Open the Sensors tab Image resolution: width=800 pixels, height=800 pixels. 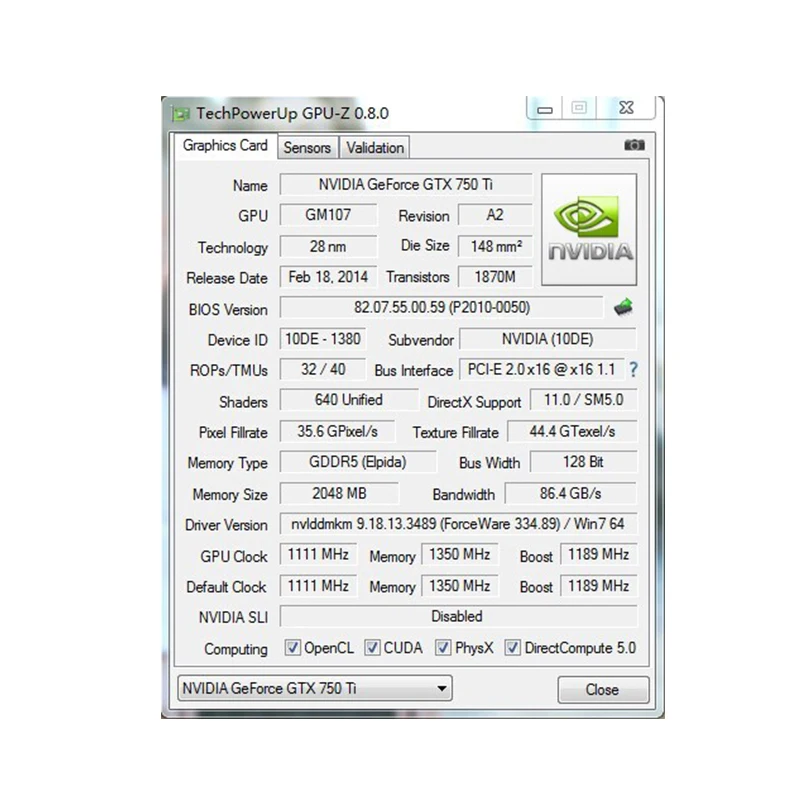[308, 148]
